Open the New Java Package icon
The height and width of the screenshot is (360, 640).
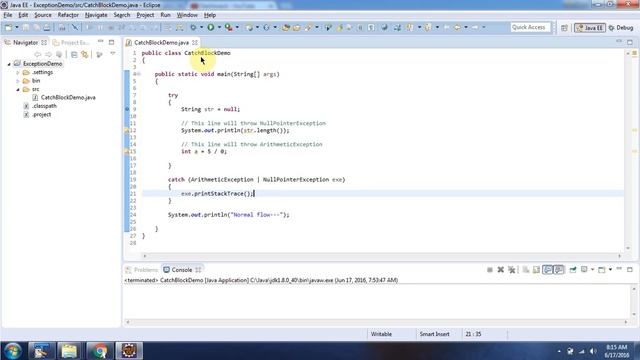249,27
